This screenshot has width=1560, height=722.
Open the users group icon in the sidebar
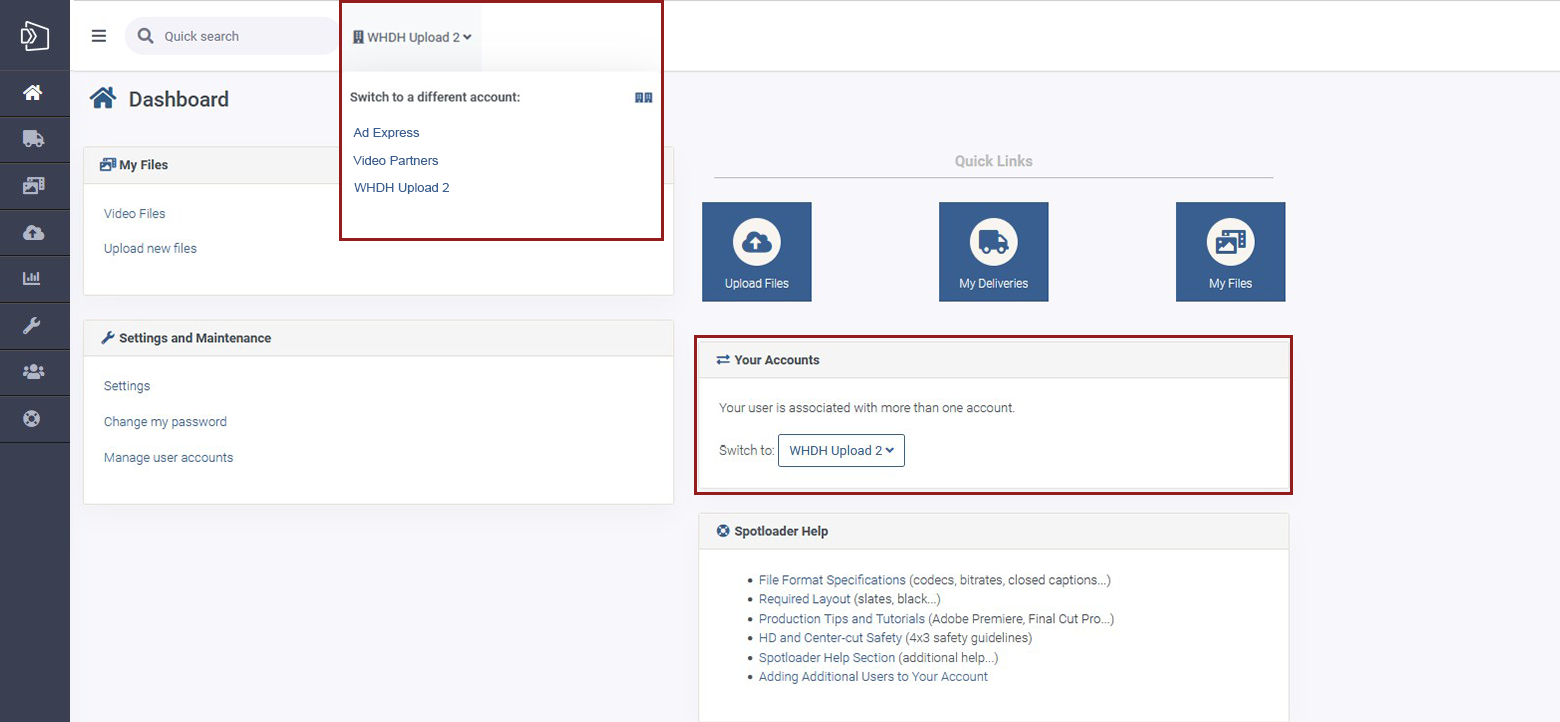[x=33, y=372]
